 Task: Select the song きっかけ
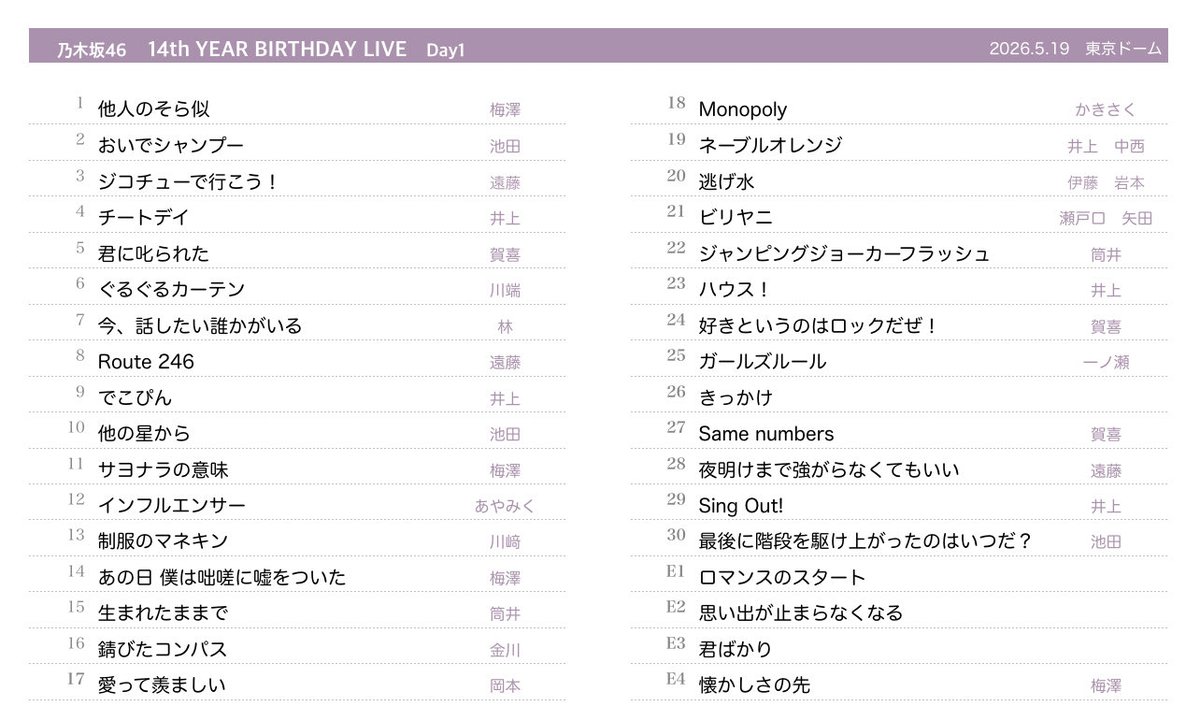[735, 397]
